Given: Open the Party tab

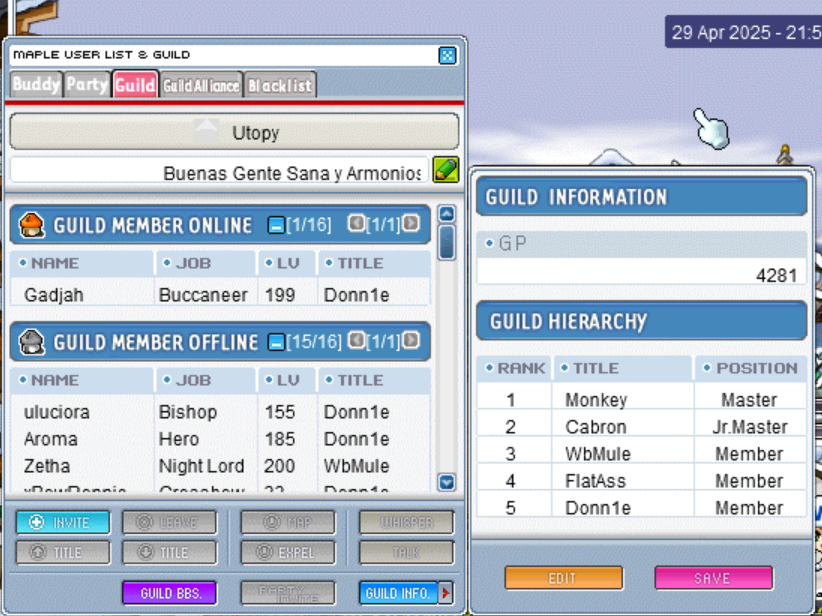Looking at the screenshot, I should tap(87, 85).
